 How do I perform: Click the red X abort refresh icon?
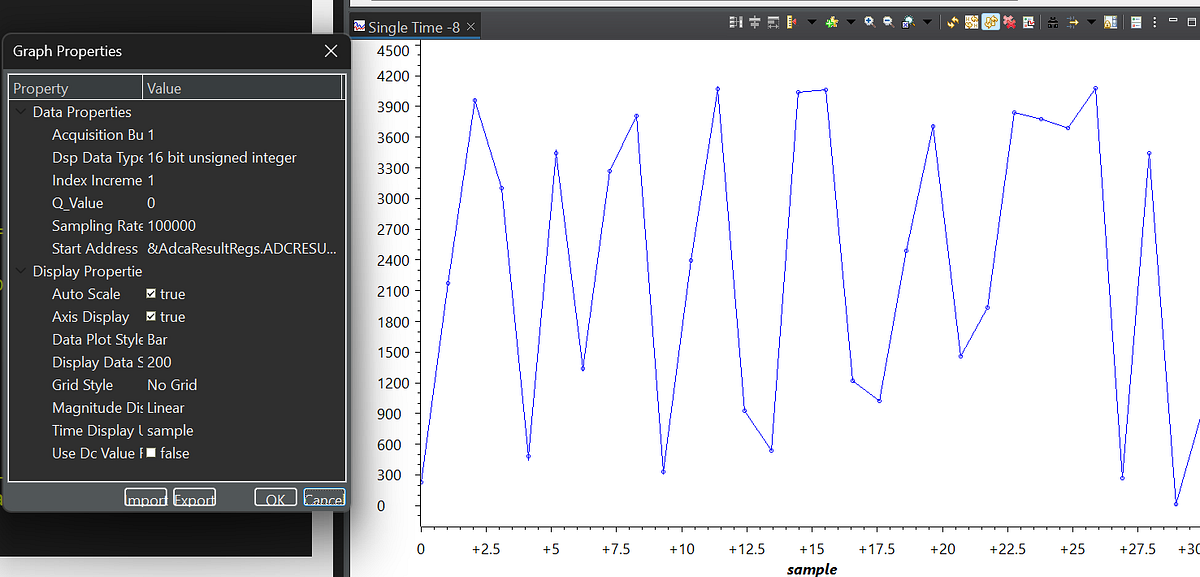[x=1010, y=22]
